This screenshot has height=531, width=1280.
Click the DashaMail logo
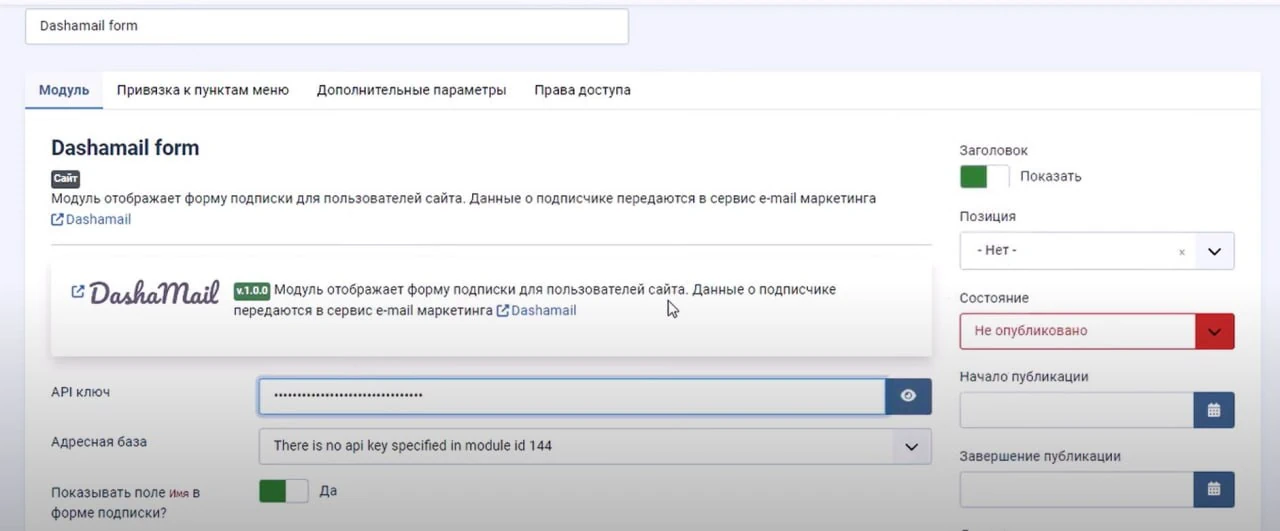pos(154,293)
